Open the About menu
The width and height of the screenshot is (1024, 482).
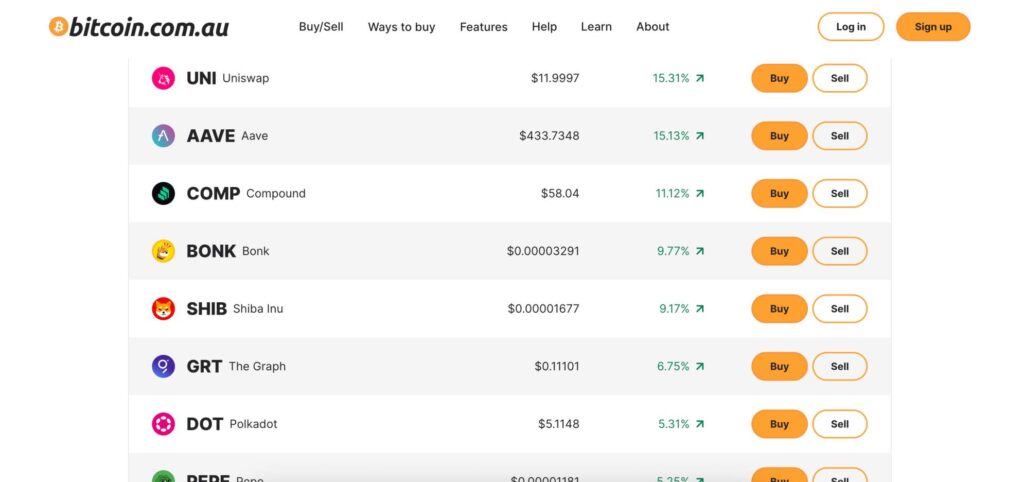(652, 27)
